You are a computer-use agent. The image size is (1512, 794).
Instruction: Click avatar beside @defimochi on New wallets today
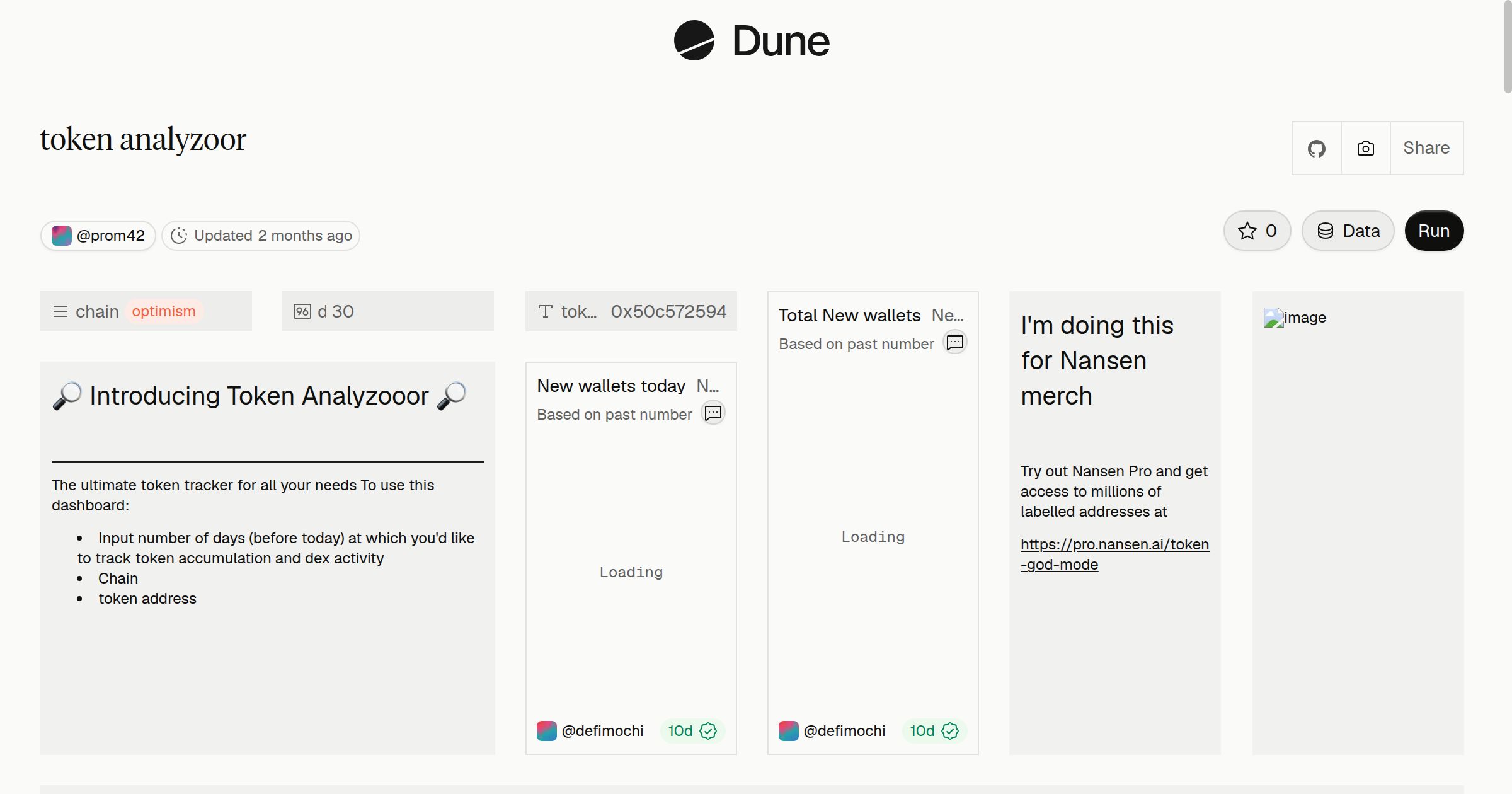[x=547, y=731]
